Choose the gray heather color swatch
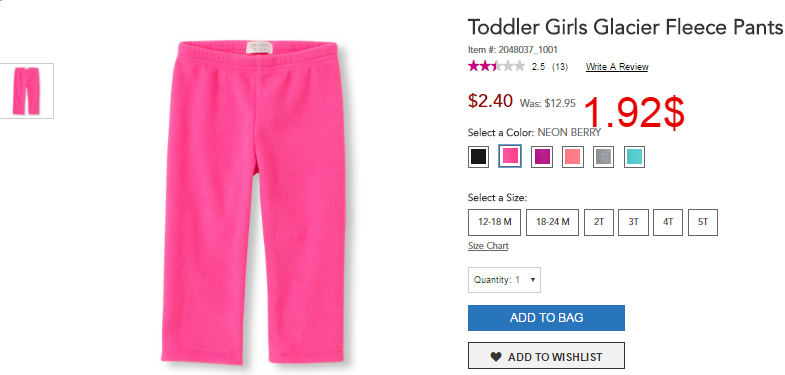Image resolution: width=785 pixels, height=375 pixels. pyautogui.click(x=603, y=157)
